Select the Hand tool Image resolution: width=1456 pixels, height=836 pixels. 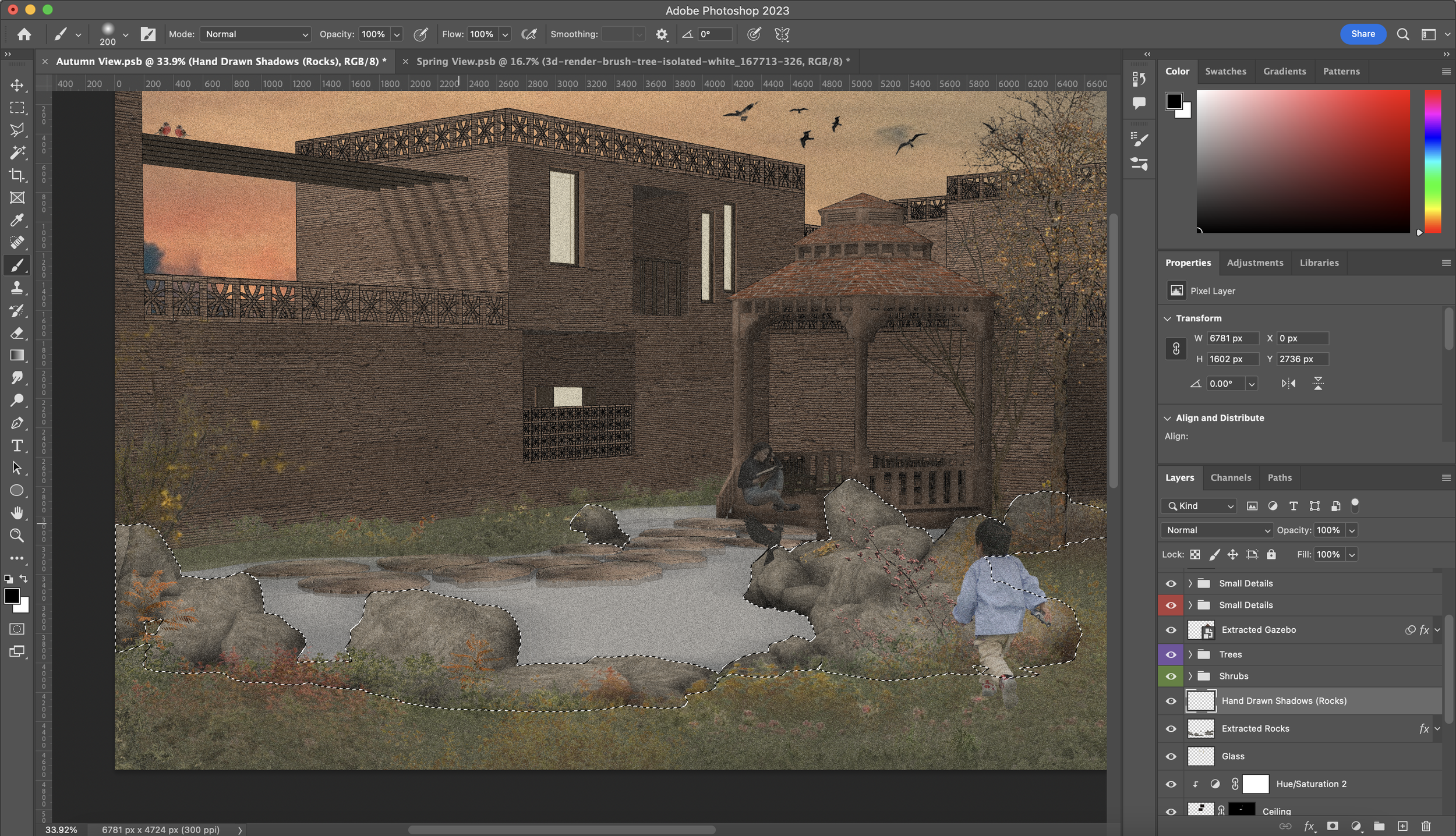click(17, 513)
